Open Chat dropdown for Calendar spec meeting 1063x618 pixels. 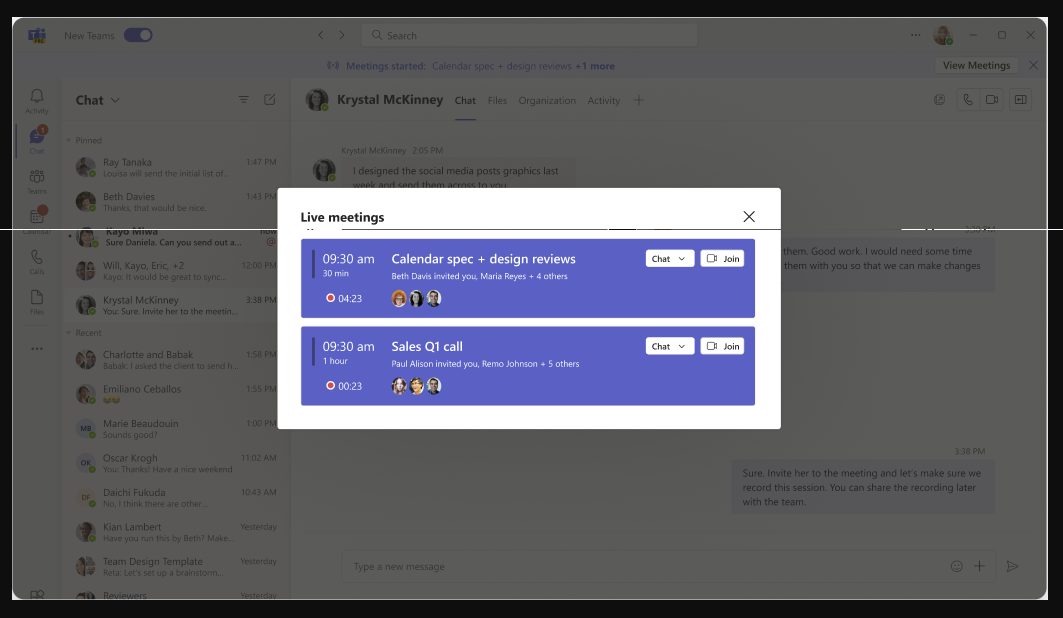[670, 259]
